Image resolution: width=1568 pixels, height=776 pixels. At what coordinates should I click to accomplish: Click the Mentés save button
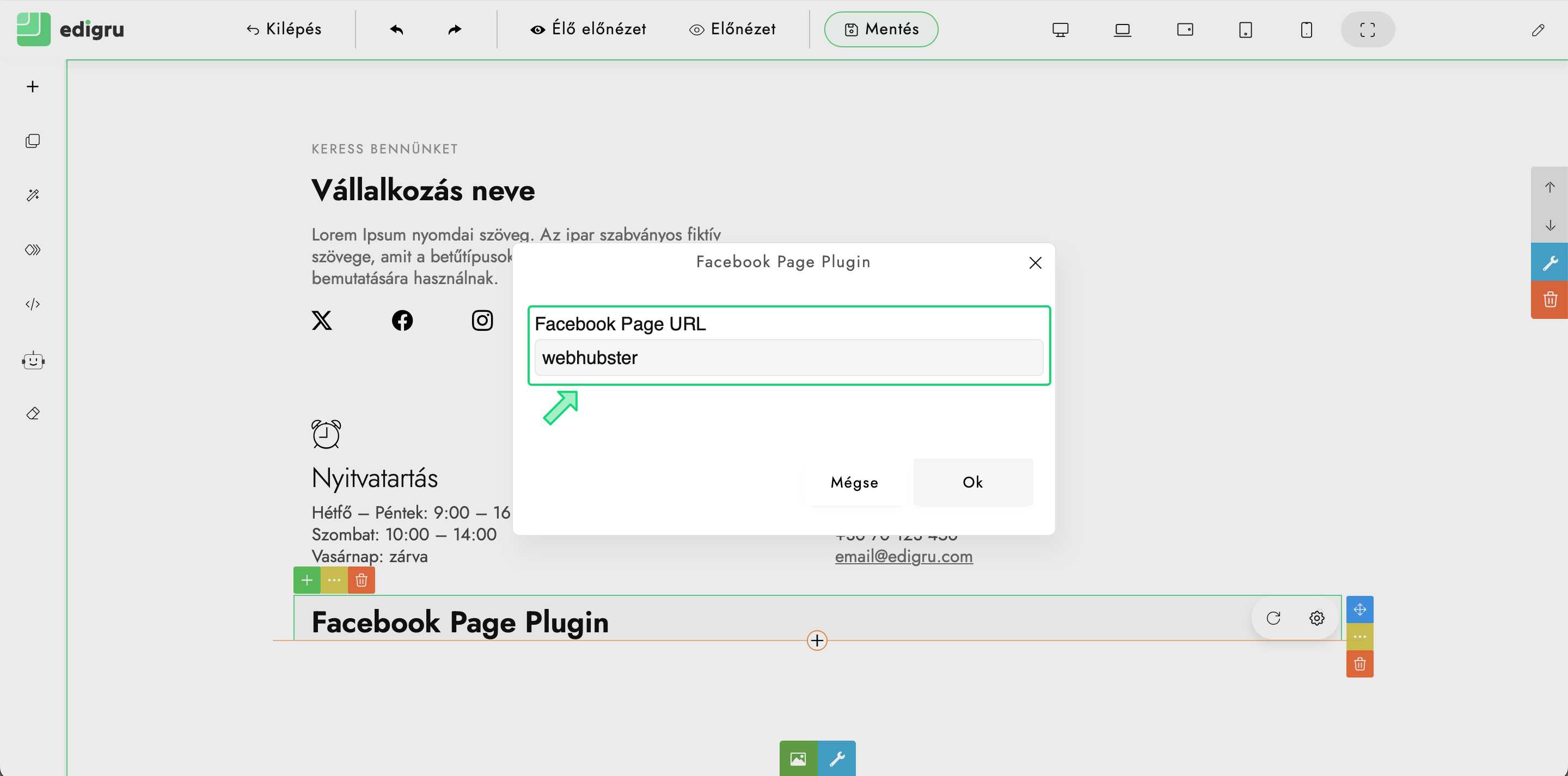pos(881,29)
